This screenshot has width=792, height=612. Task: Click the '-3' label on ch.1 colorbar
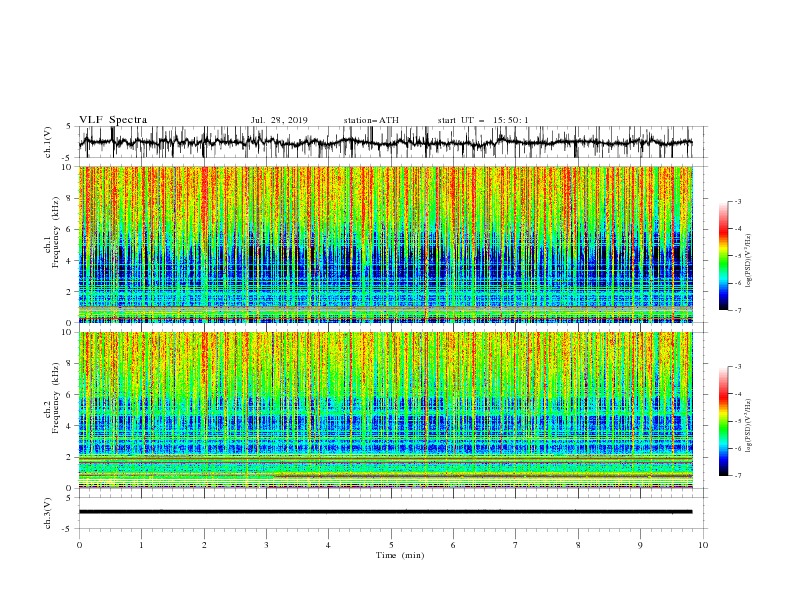(x=737, y=201)
